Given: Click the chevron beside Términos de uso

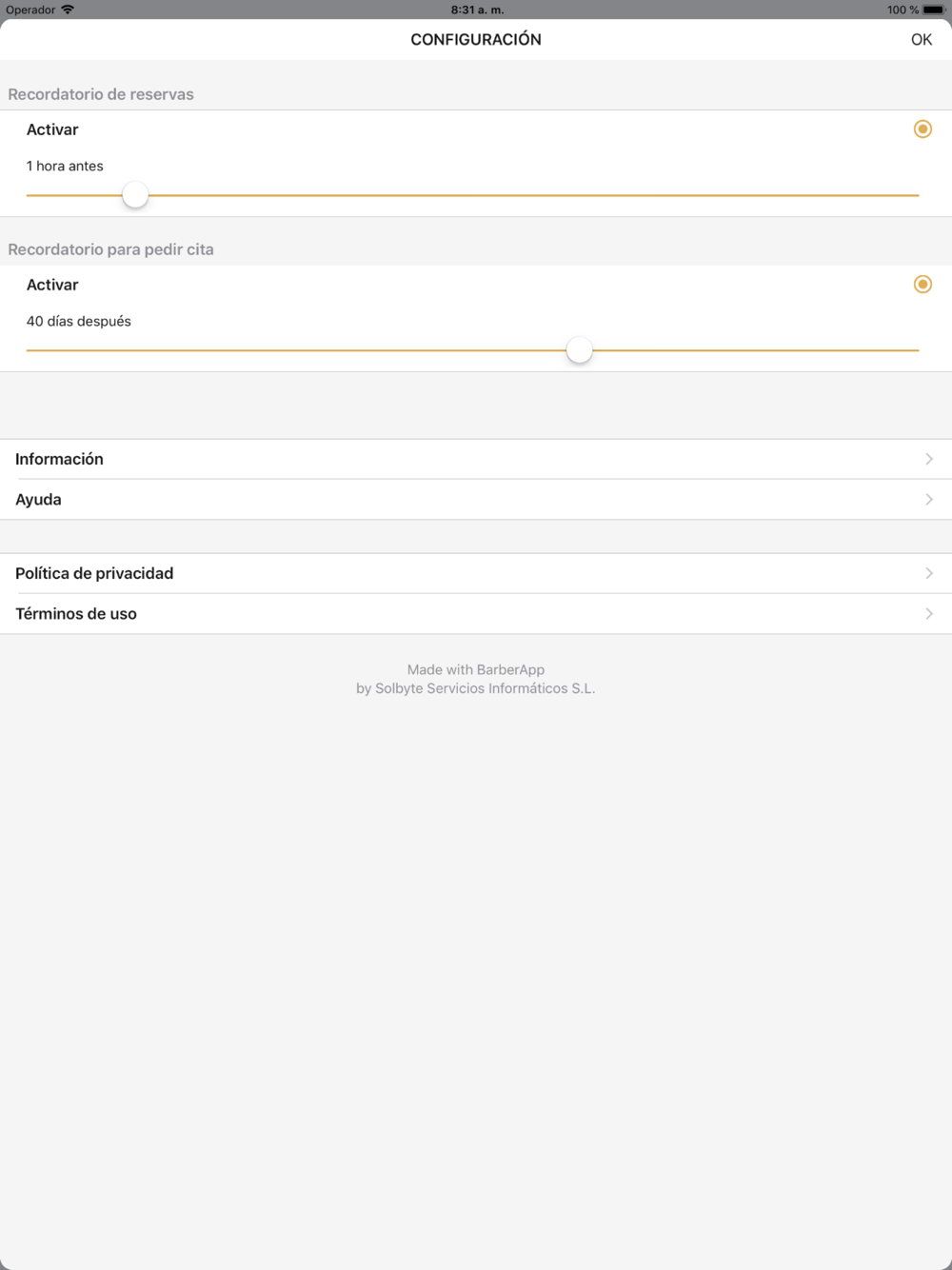Looking at the screenshot, I should pyautogui.click(x=929, y=613).
